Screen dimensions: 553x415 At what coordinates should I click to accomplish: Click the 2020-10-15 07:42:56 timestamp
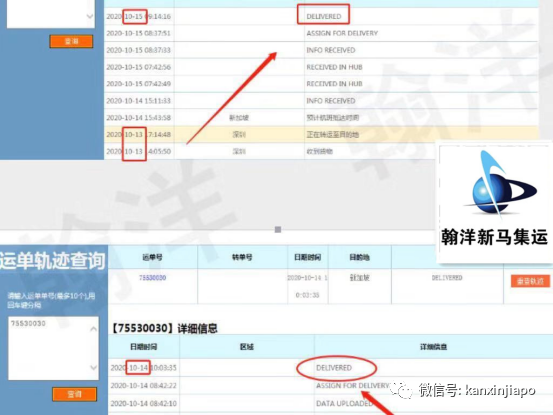(139, 67)
